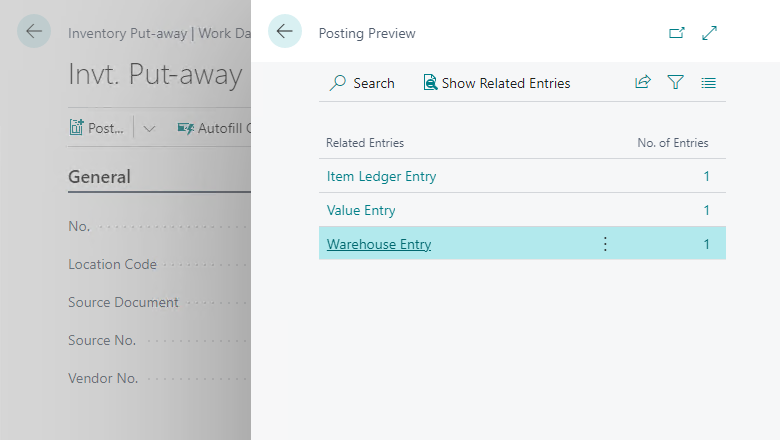This screenshot has height=440, width=780.
Task: Toggle the filter pane funnel icon
Action: tap(676, 83)
